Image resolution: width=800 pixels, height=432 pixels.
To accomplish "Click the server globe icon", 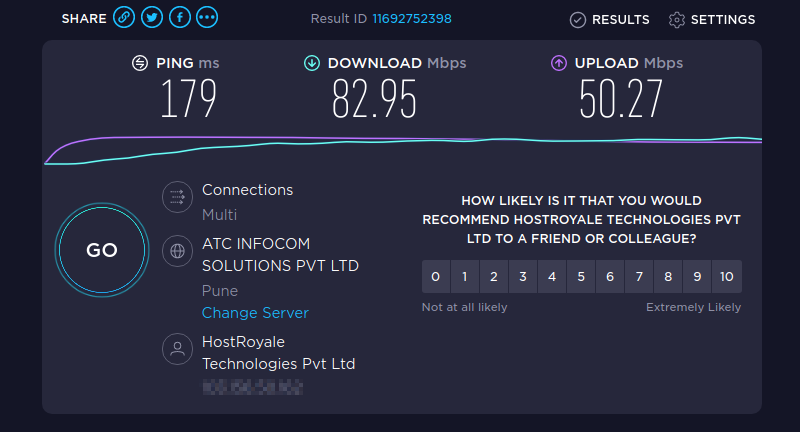I will point(177,251).
